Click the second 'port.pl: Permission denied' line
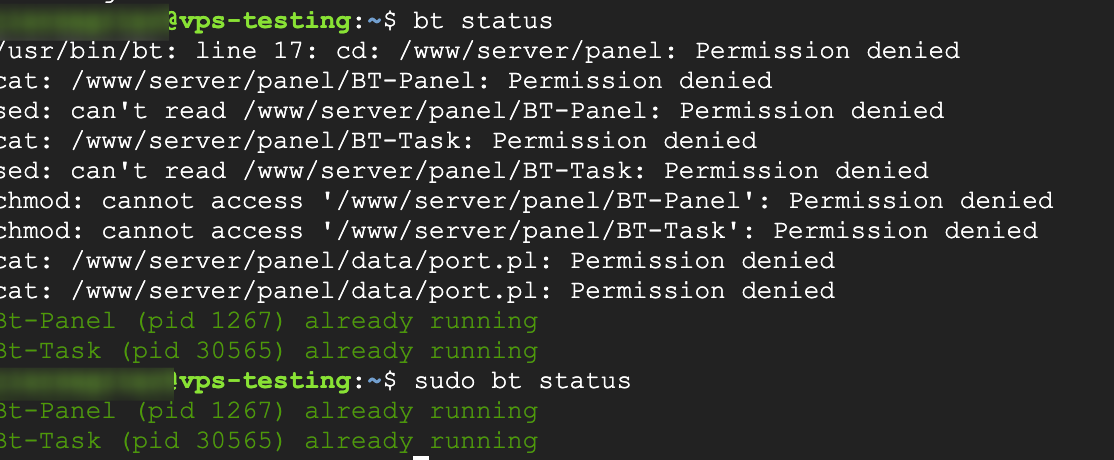 coord(418,291)
